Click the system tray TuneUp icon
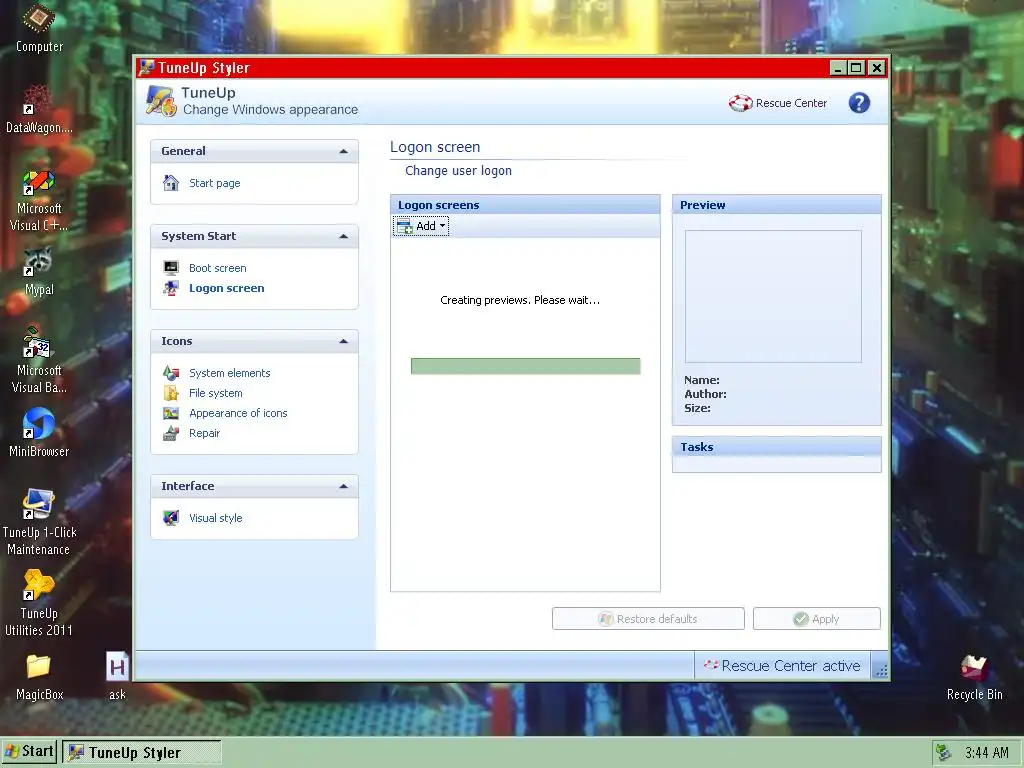 pos(943,752)
